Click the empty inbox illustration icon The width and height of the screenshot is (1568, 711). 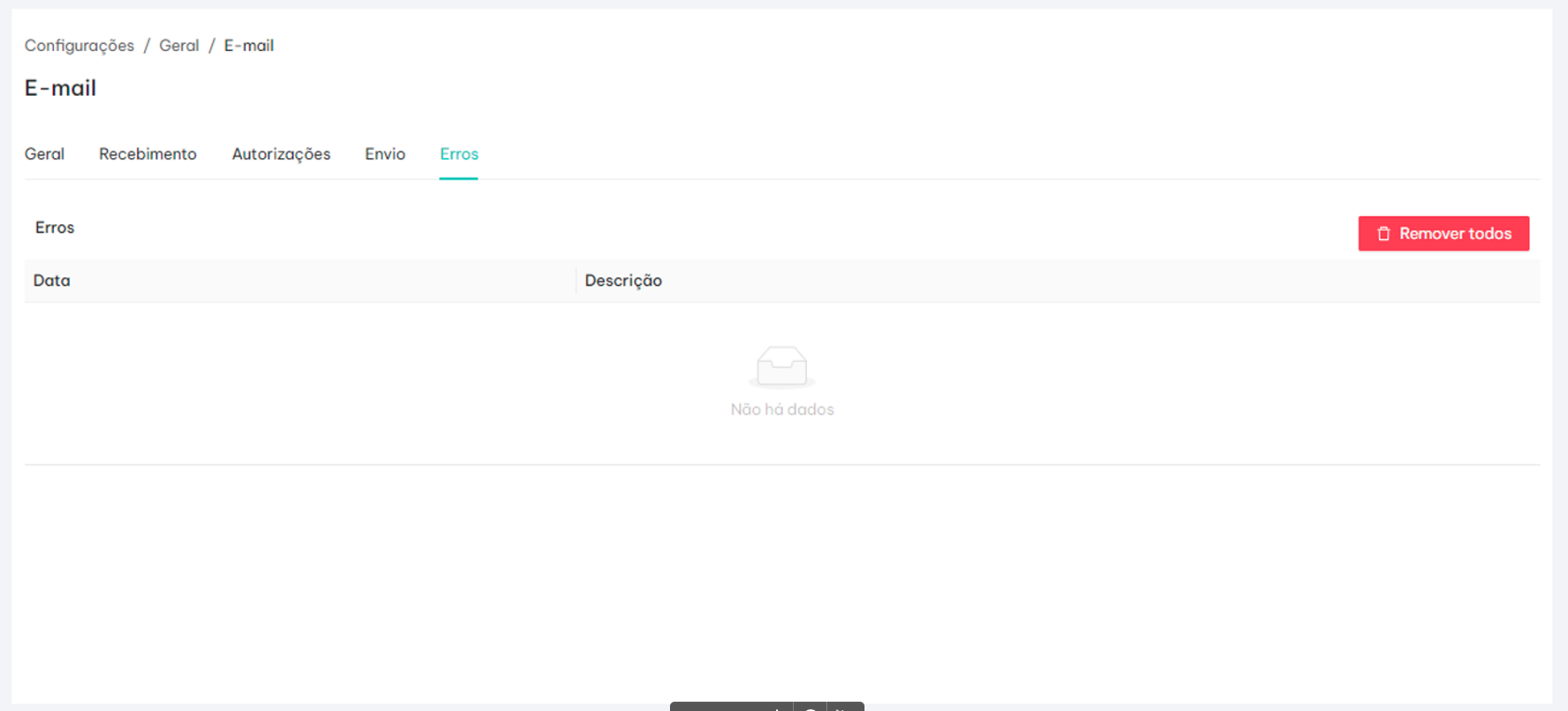(782, 367)
